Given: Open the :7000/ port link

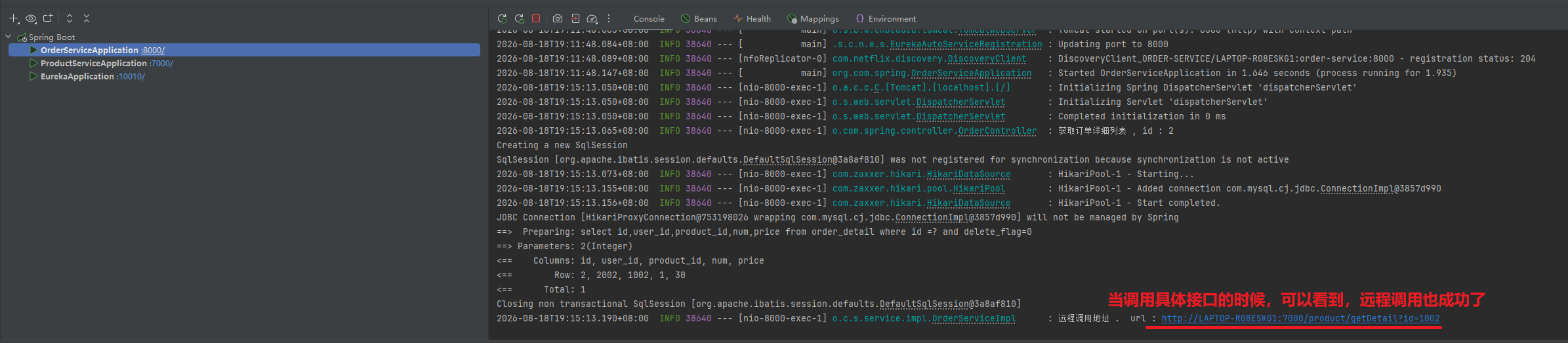Looking at the screenshot, I should [x=161, y=64].
